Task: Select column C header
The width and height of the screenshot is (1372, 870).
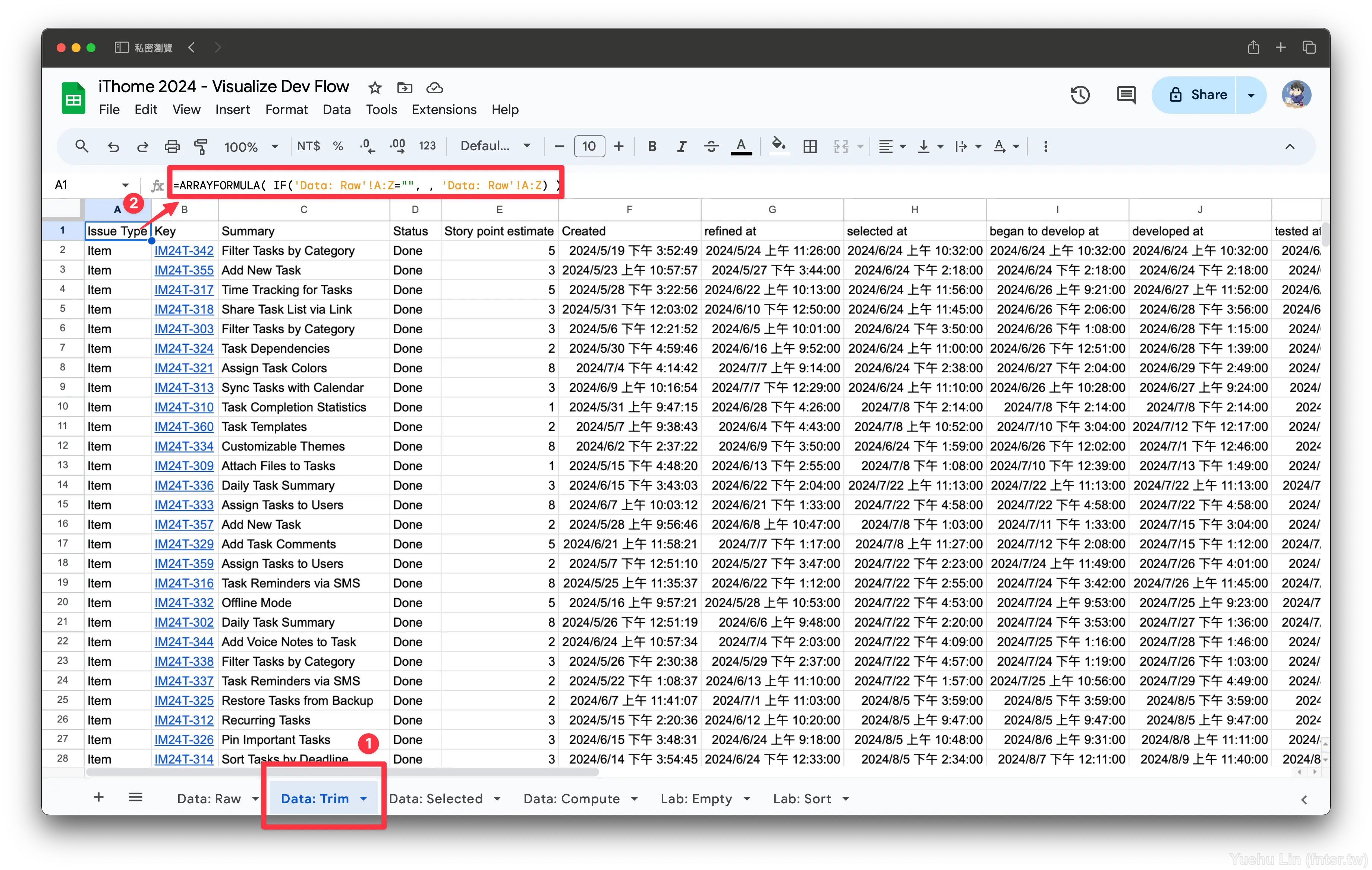Action: click(x=304, y=209)
